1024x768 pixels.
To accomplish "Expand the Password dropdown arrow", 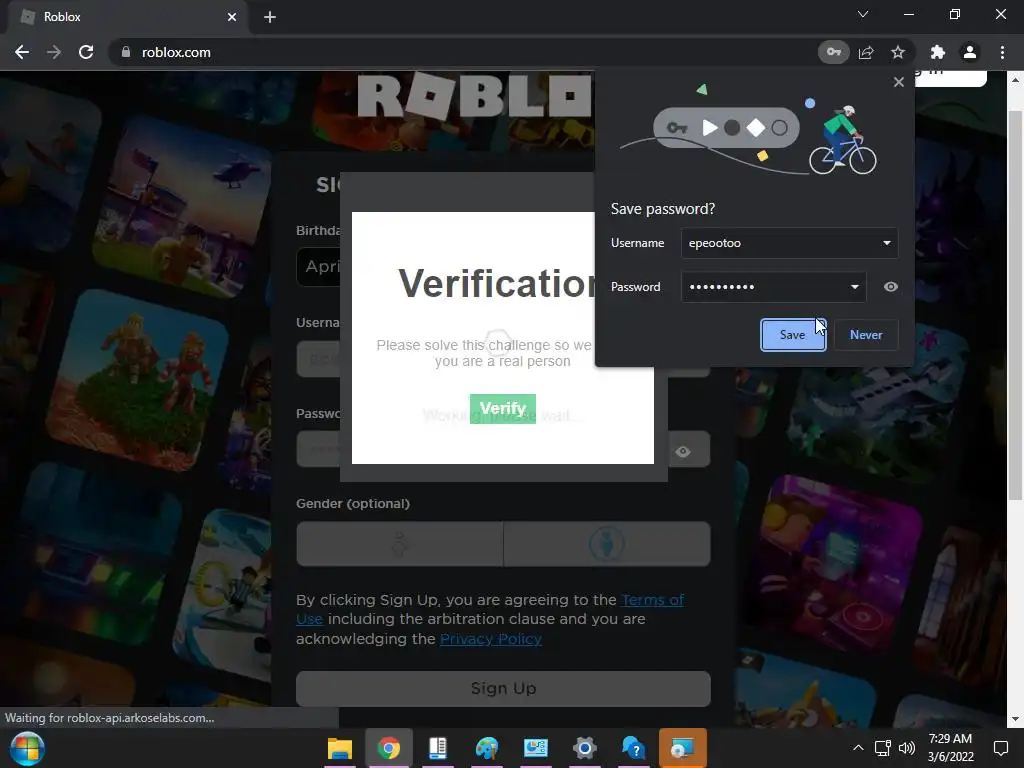I will 854,287.
